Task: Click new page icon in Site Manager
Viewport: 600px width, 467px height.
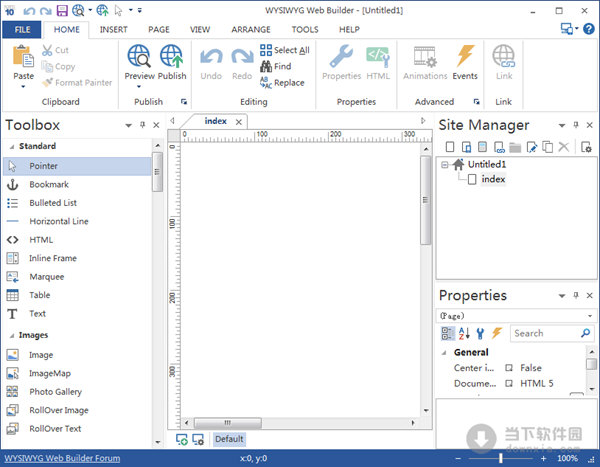Action: coord(450,147)
